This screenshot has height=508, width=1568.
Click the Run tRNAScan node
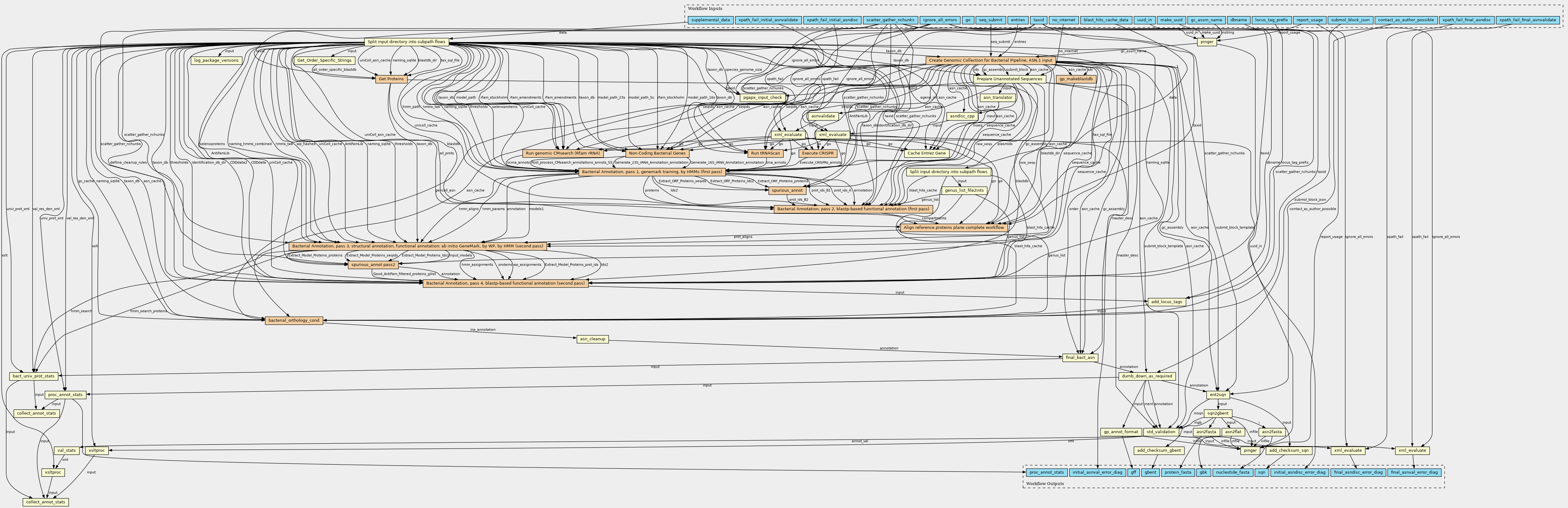click(765, 154)
